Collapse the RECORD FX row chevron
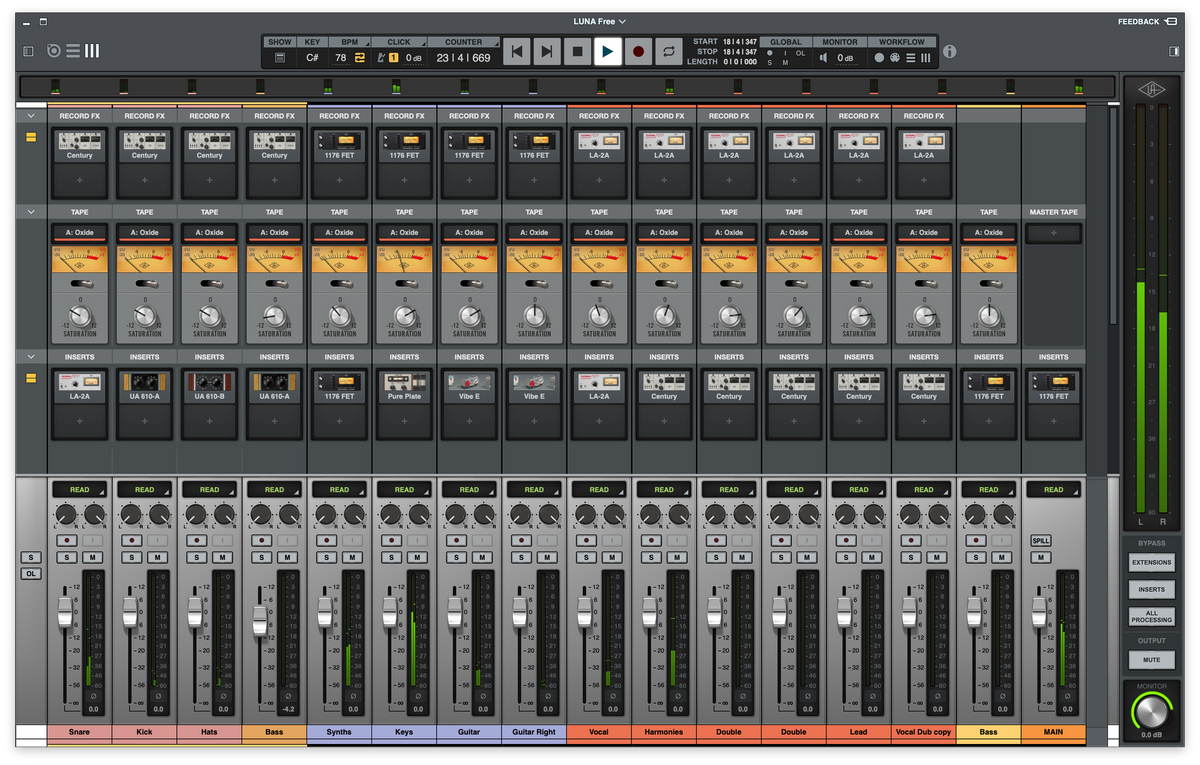 [31, 116]
